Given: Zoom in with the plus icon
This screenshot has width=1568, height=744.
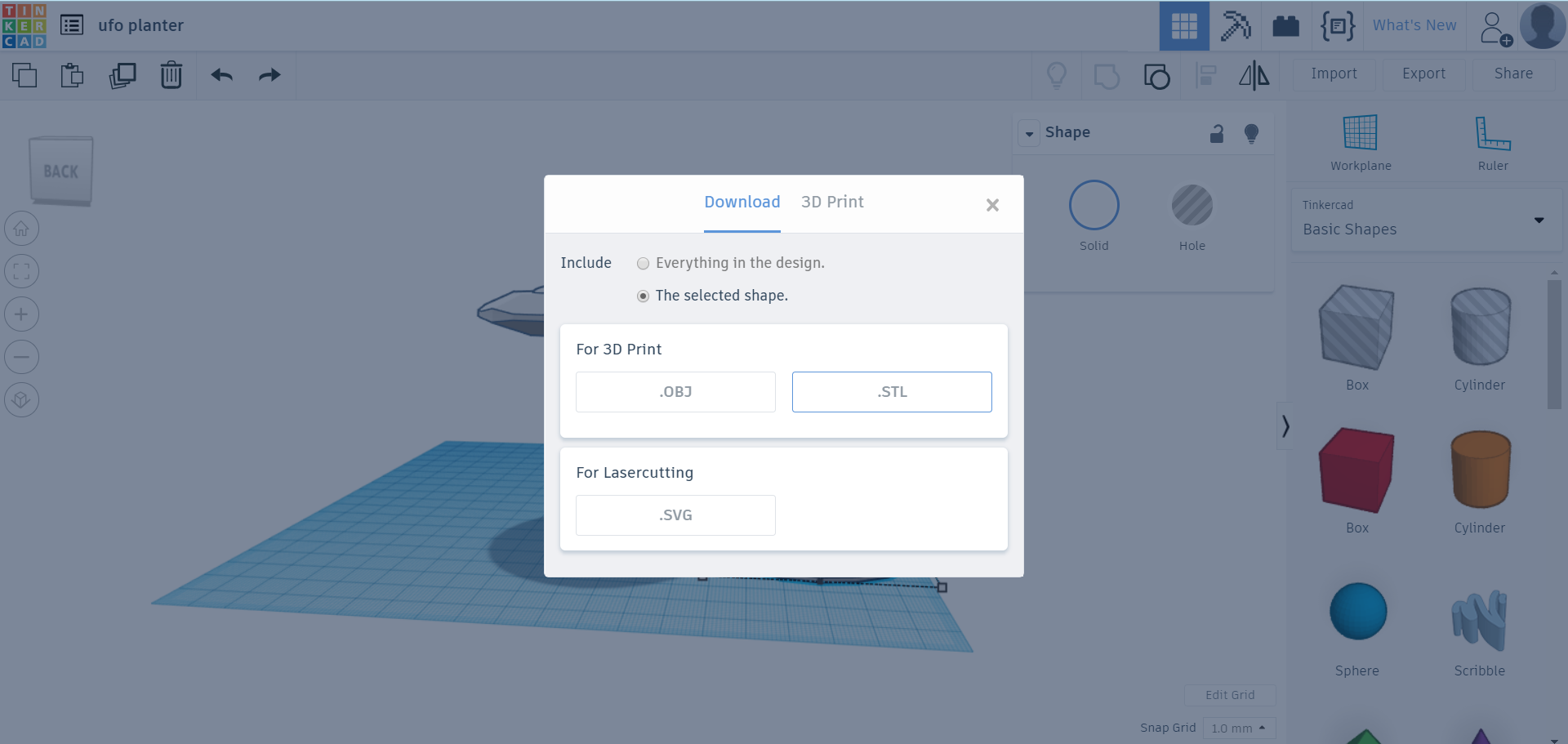Looking at the screenshot, I should [21, 314].
